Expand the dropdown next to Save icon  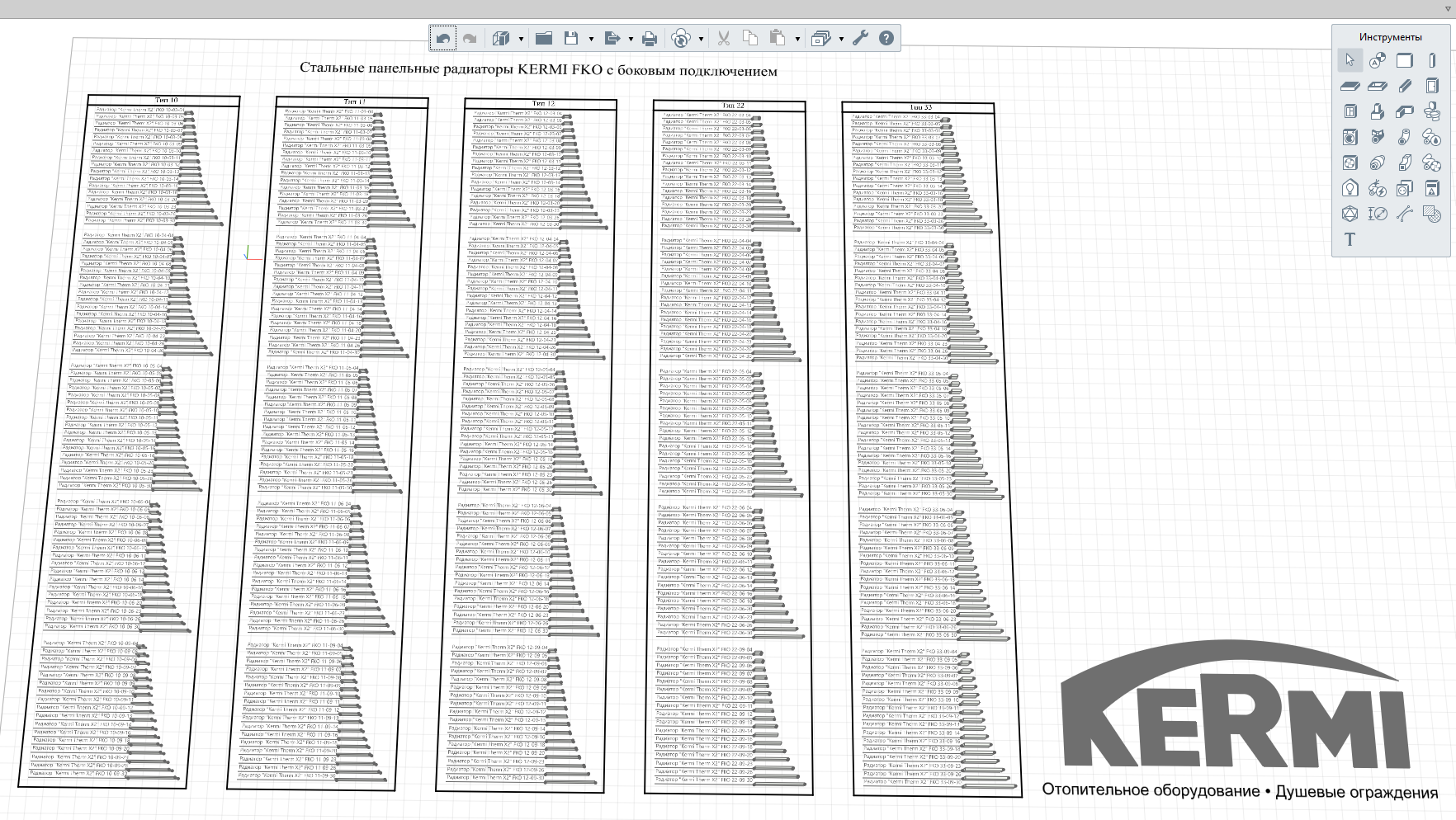tap(591, 39)
